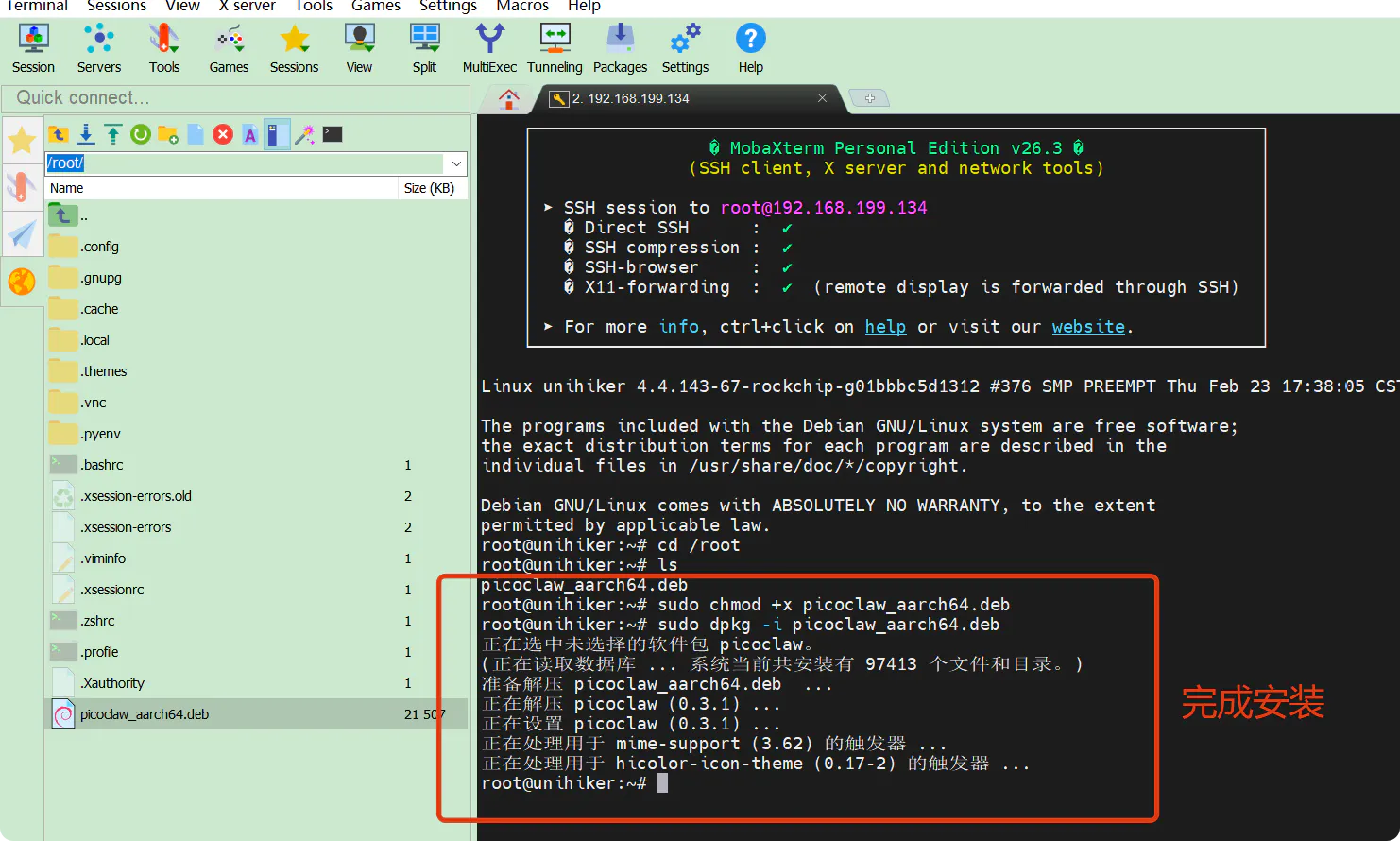Click the download selected files icon

86,134
